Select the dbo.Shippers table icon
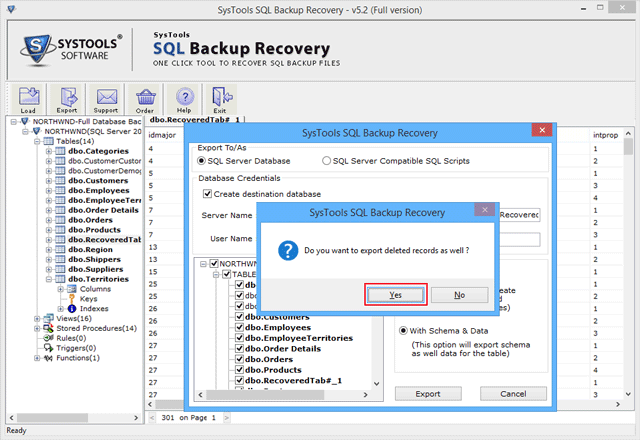 (60, 259)
